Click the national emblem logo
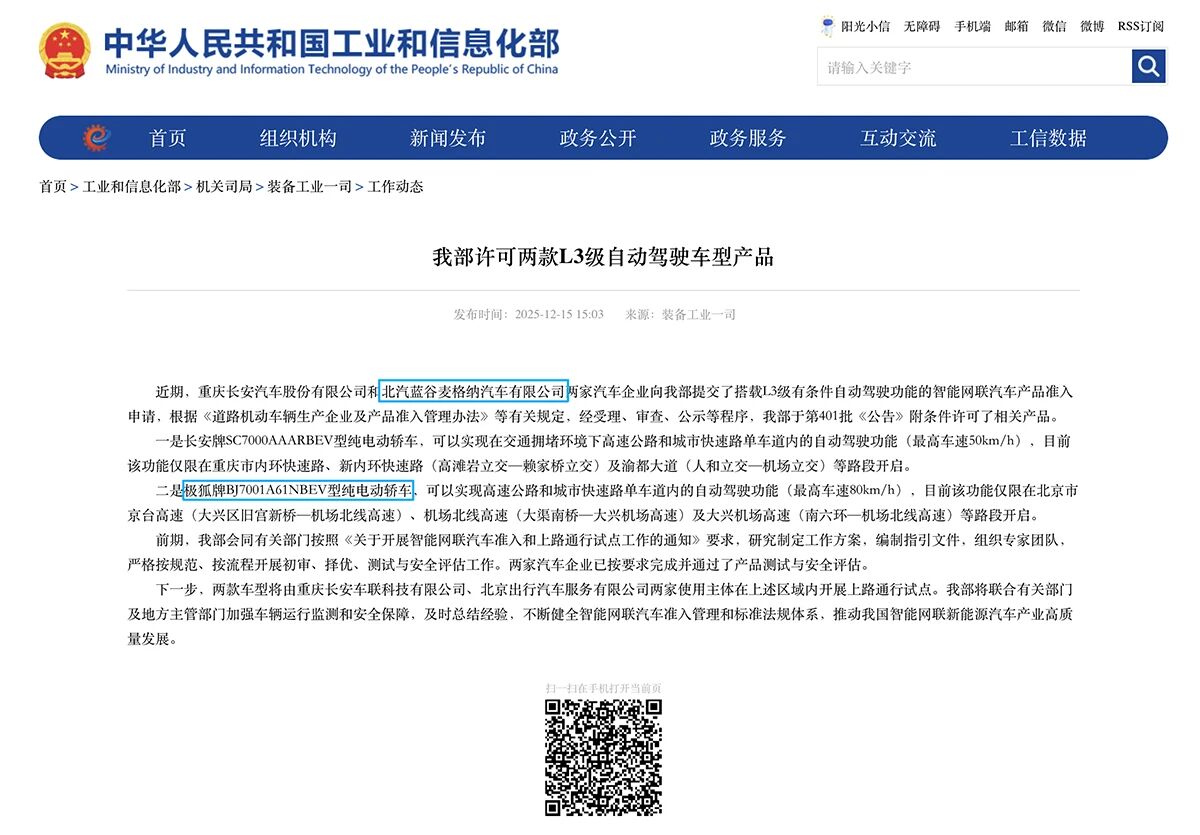This screenshot has height=835, width=1200. [x=65, y=51]
